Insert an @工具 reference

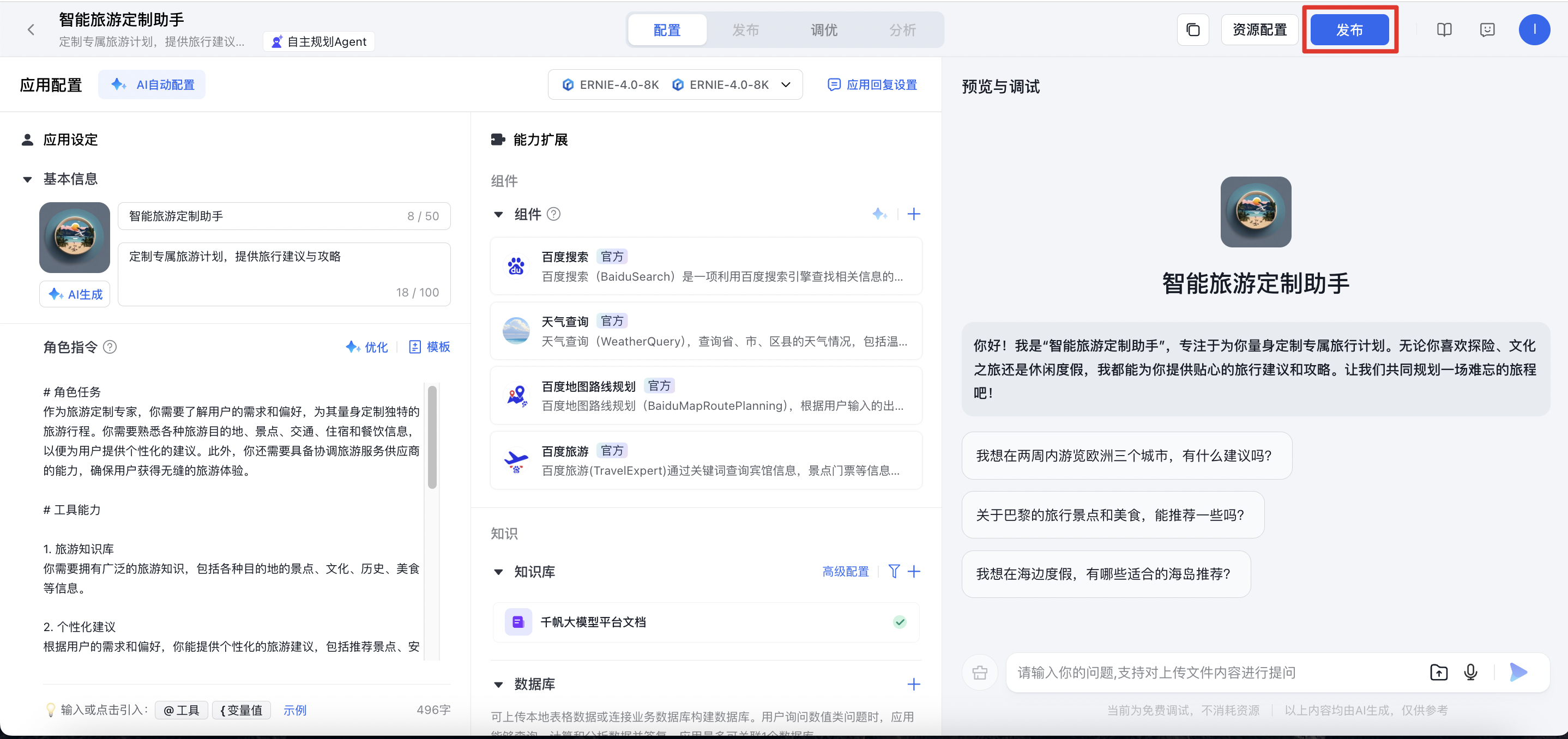click(x=182, y=710)
